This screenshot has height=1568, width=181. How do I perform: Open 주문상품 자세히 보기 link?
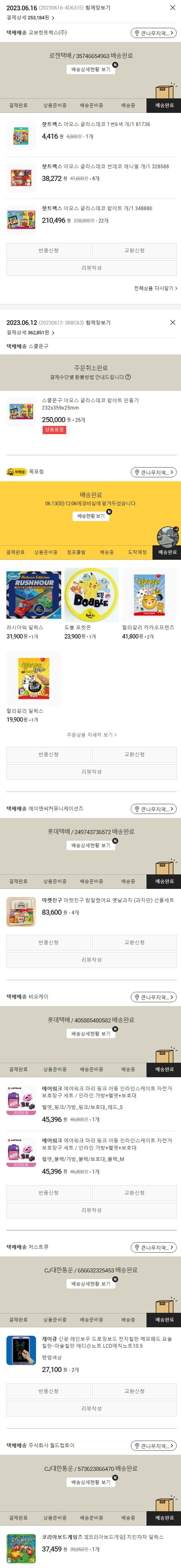click(91, 735)
